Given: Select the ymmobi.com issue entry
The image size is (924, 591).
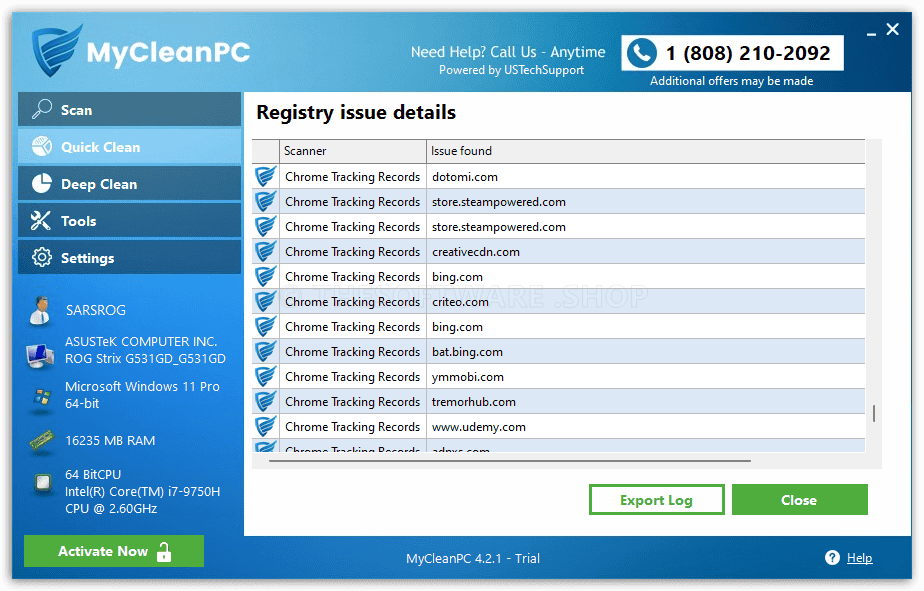Looking at the screenshot, I should 559,376.
